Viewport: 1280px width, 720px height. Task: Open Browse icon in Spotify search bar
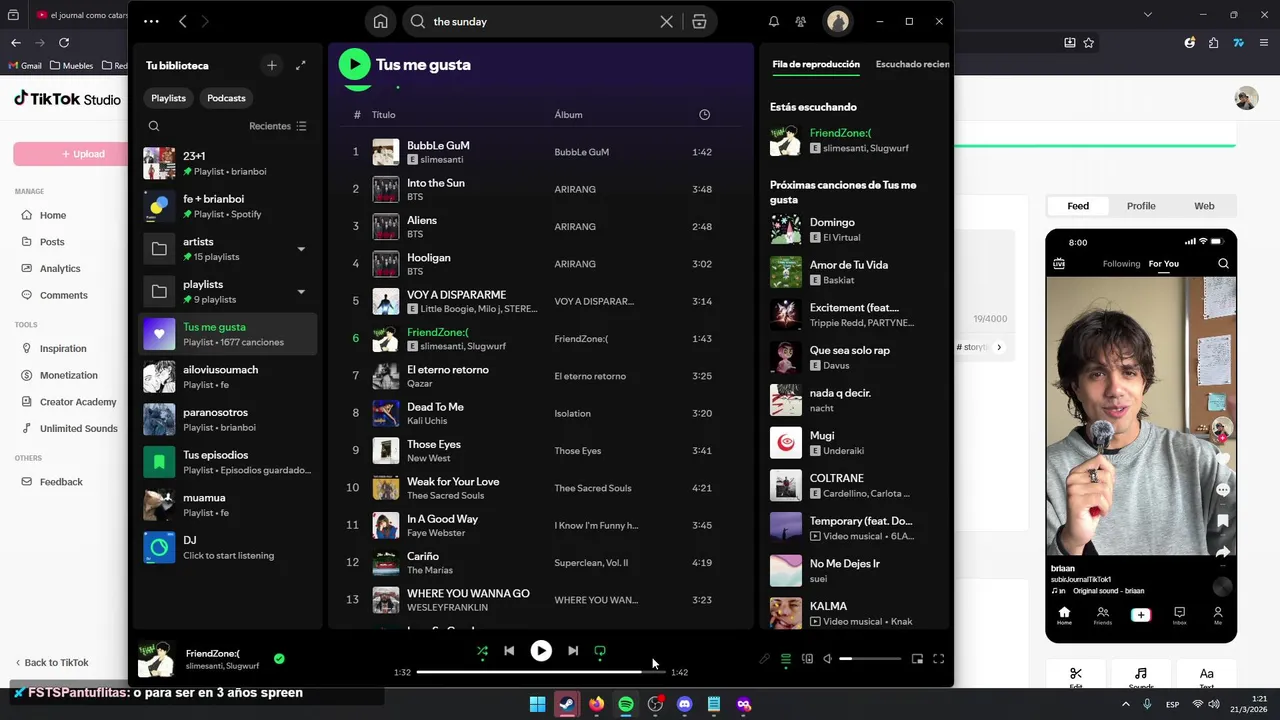pyautogui.click(x=699, y=21)
